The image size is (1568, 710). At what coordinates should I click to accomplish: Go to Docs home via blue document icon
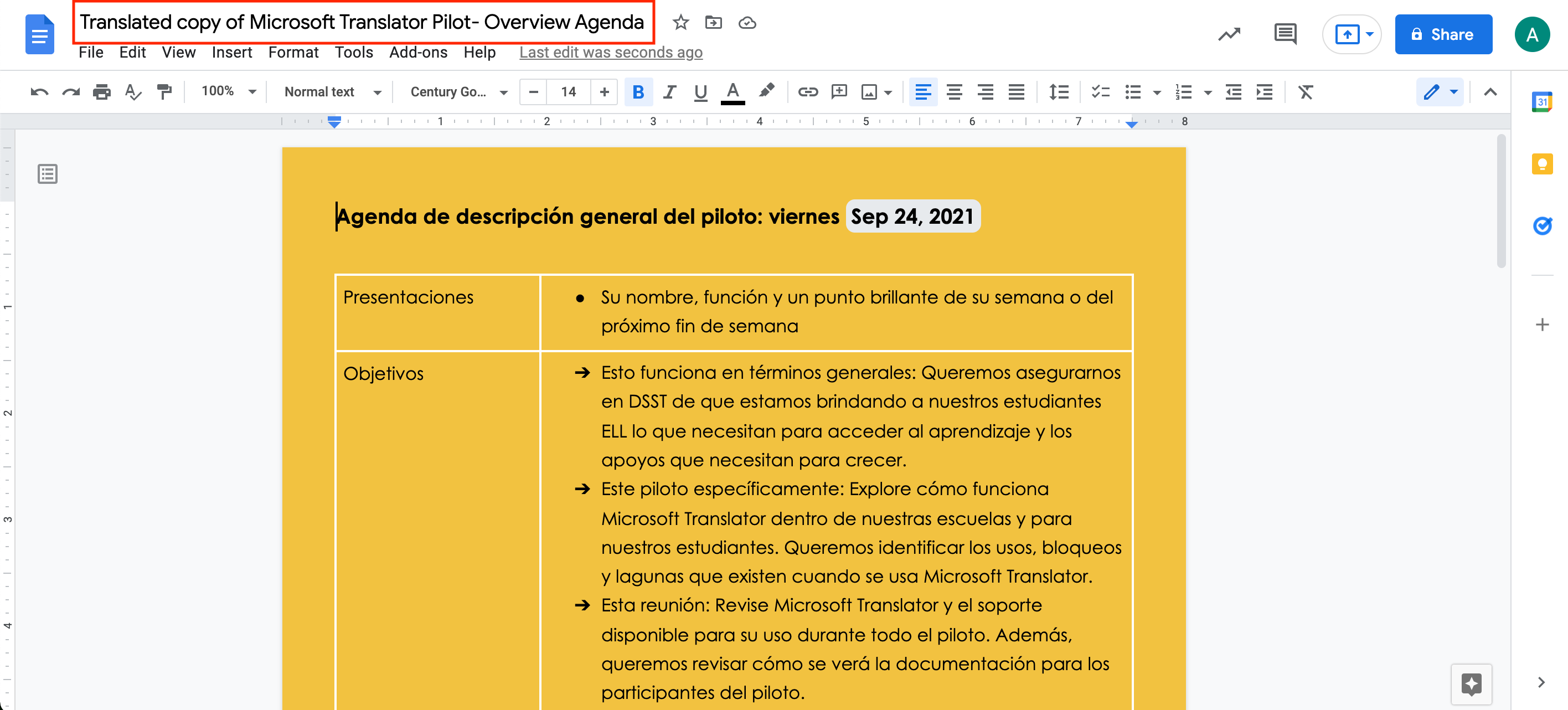pyautogui.click(x=39, y=35)
